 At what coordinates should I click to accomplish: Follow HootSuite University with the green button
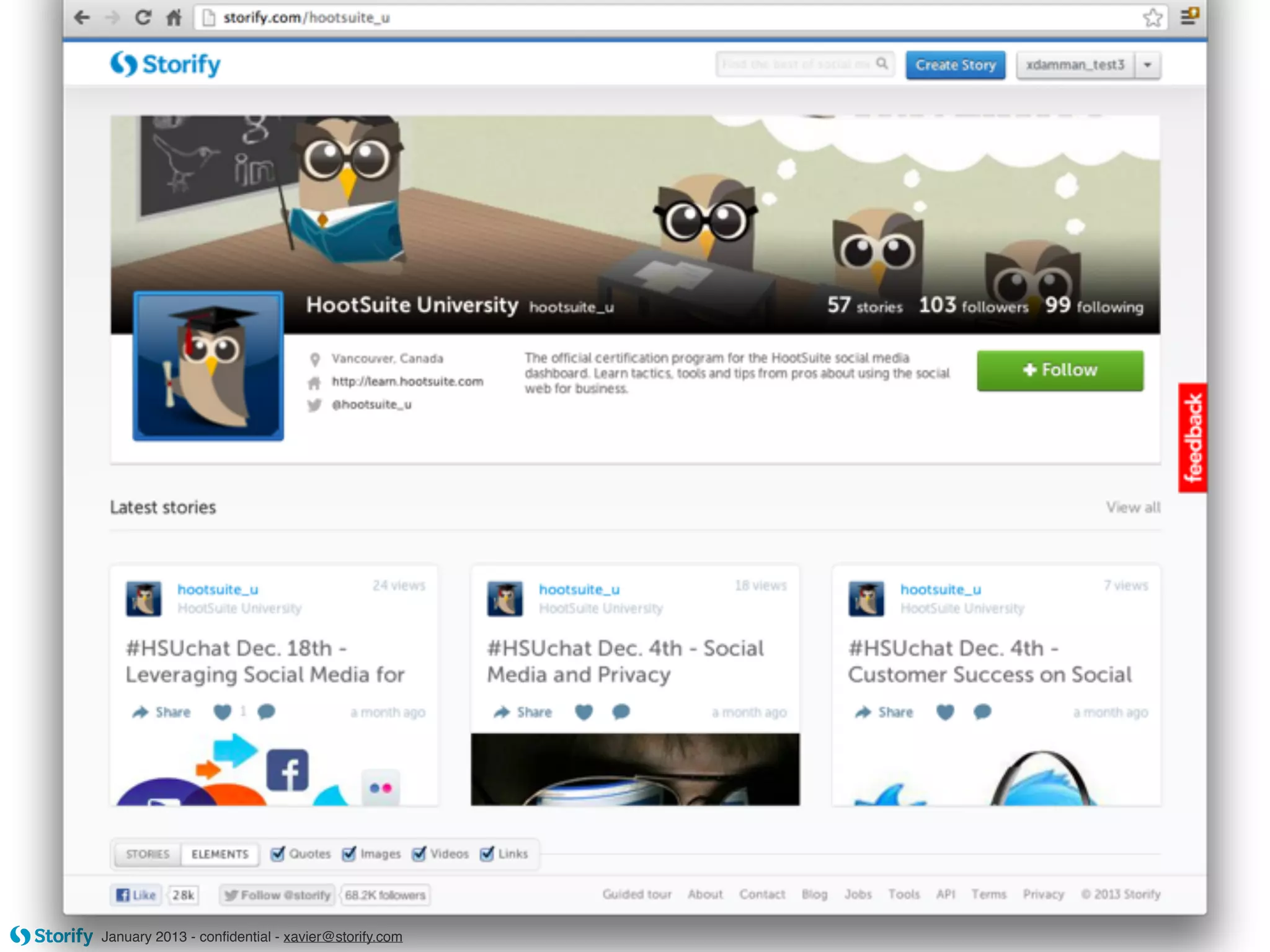1060,370
